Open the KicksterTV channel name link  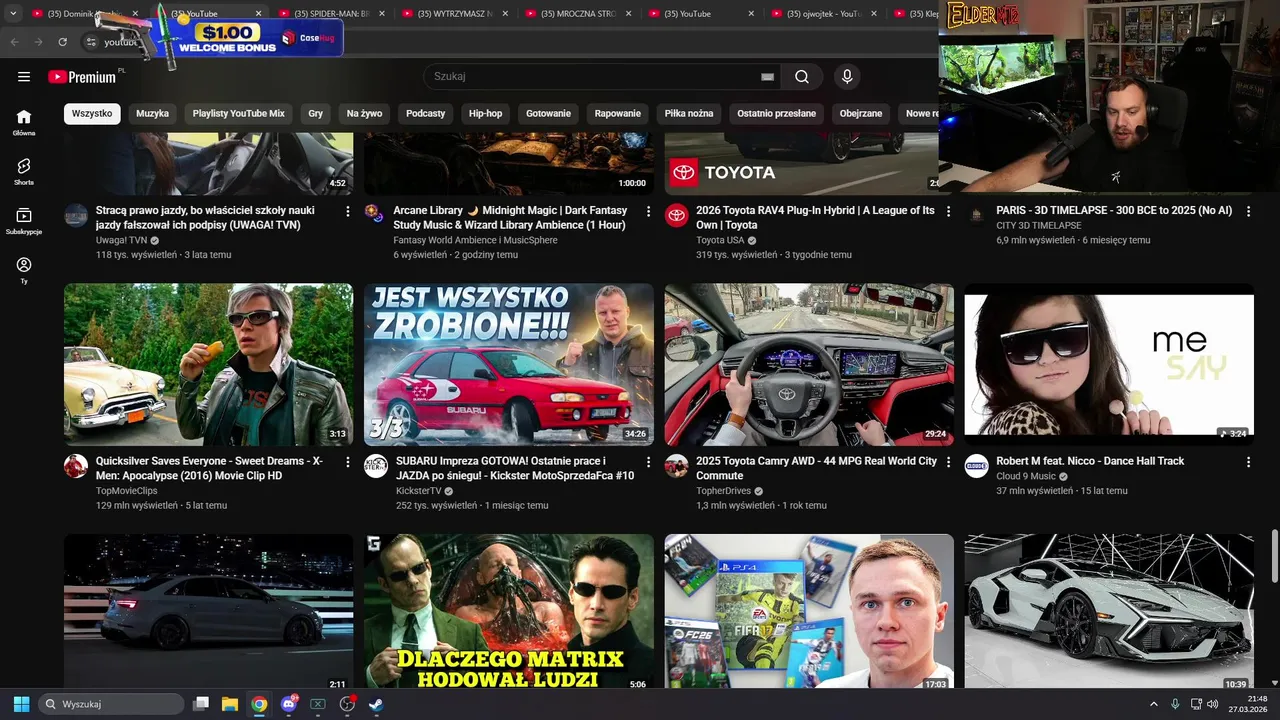point(418,491)
